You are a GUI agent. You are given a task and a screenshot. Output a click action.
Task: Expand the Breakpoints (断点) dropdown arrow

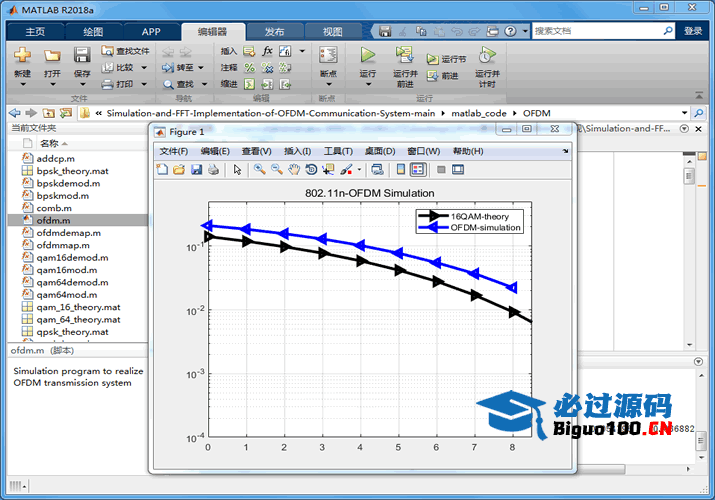(328, 84)
